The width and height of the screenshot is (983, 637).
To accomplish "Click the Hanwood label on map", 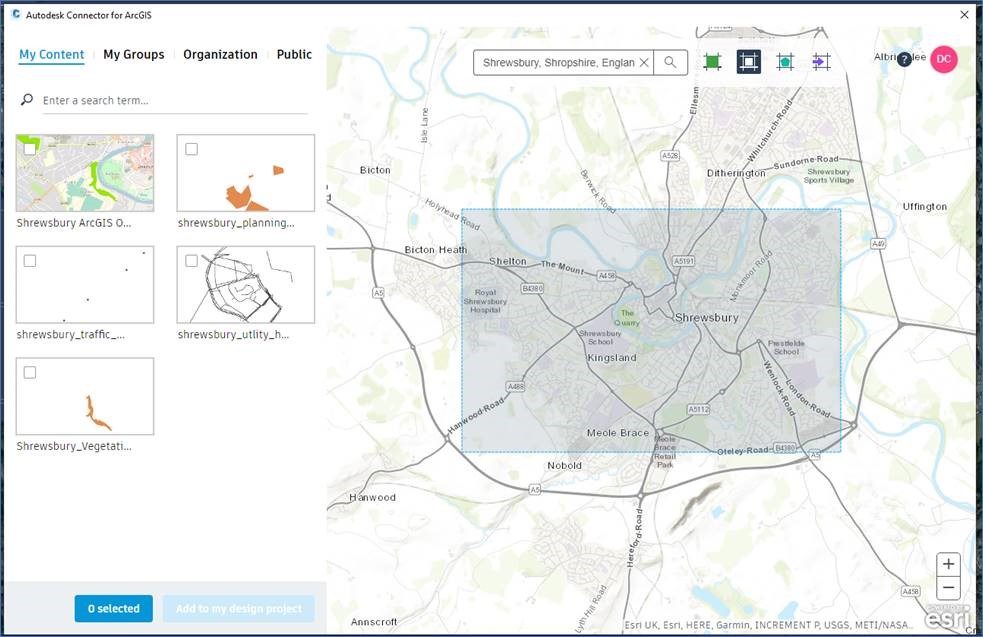I will pyautogui.click(x=372, y=497).
